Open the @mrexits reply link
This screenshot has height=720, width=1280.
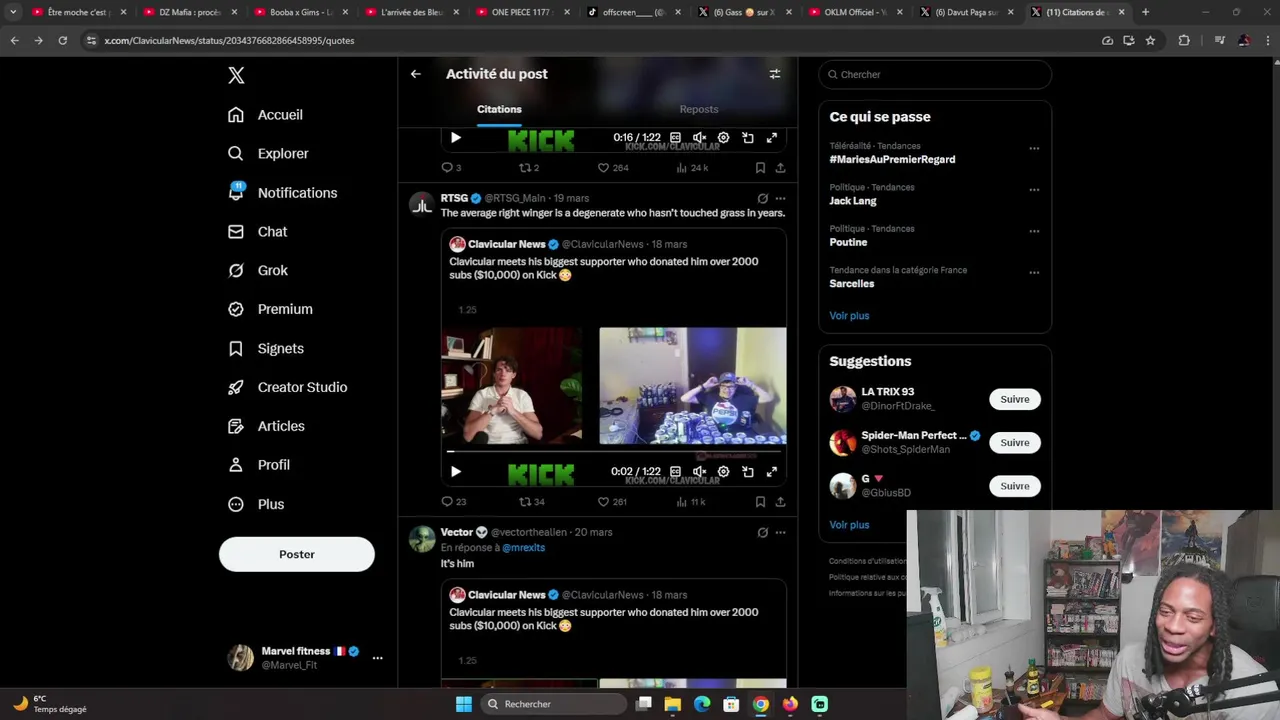coord(524,548)
